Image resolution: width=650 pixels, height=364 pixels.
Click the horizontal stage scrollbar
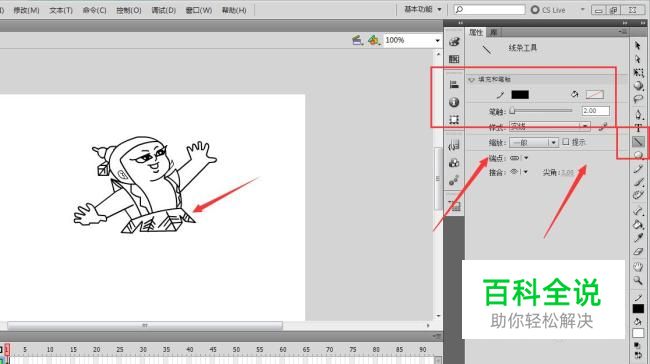click(145, 326)
